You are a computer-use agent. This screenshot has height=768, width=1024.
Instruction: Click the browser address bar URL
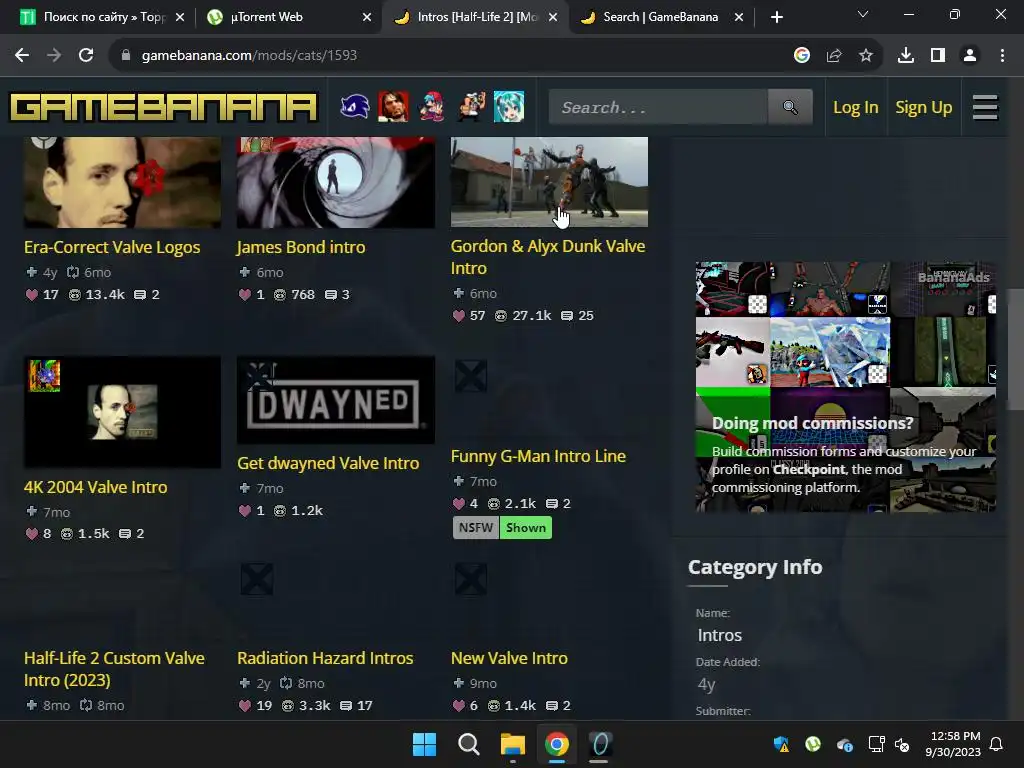pos(249,56)
